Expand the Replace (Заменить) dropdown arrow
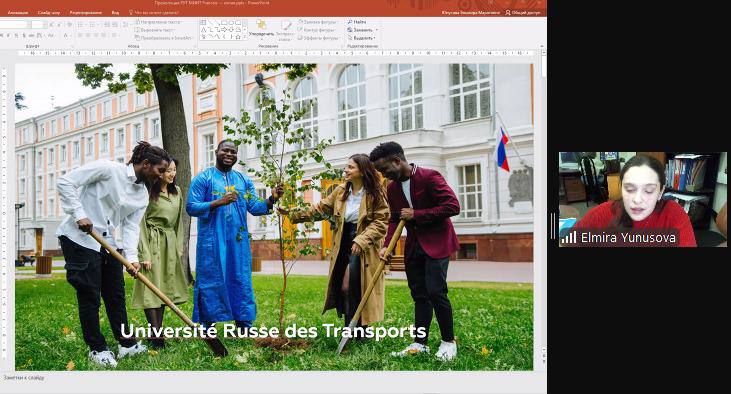 coord(377,30)
